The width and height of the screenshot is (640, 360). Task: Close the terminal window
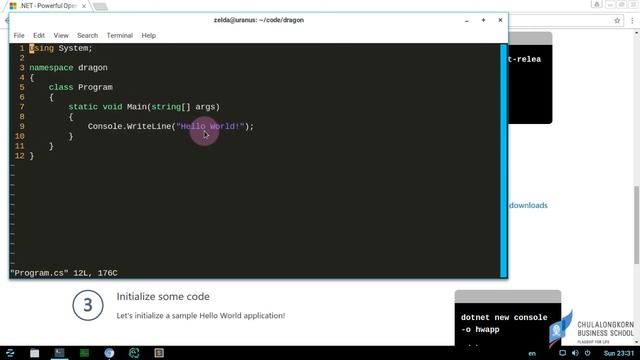500,20
